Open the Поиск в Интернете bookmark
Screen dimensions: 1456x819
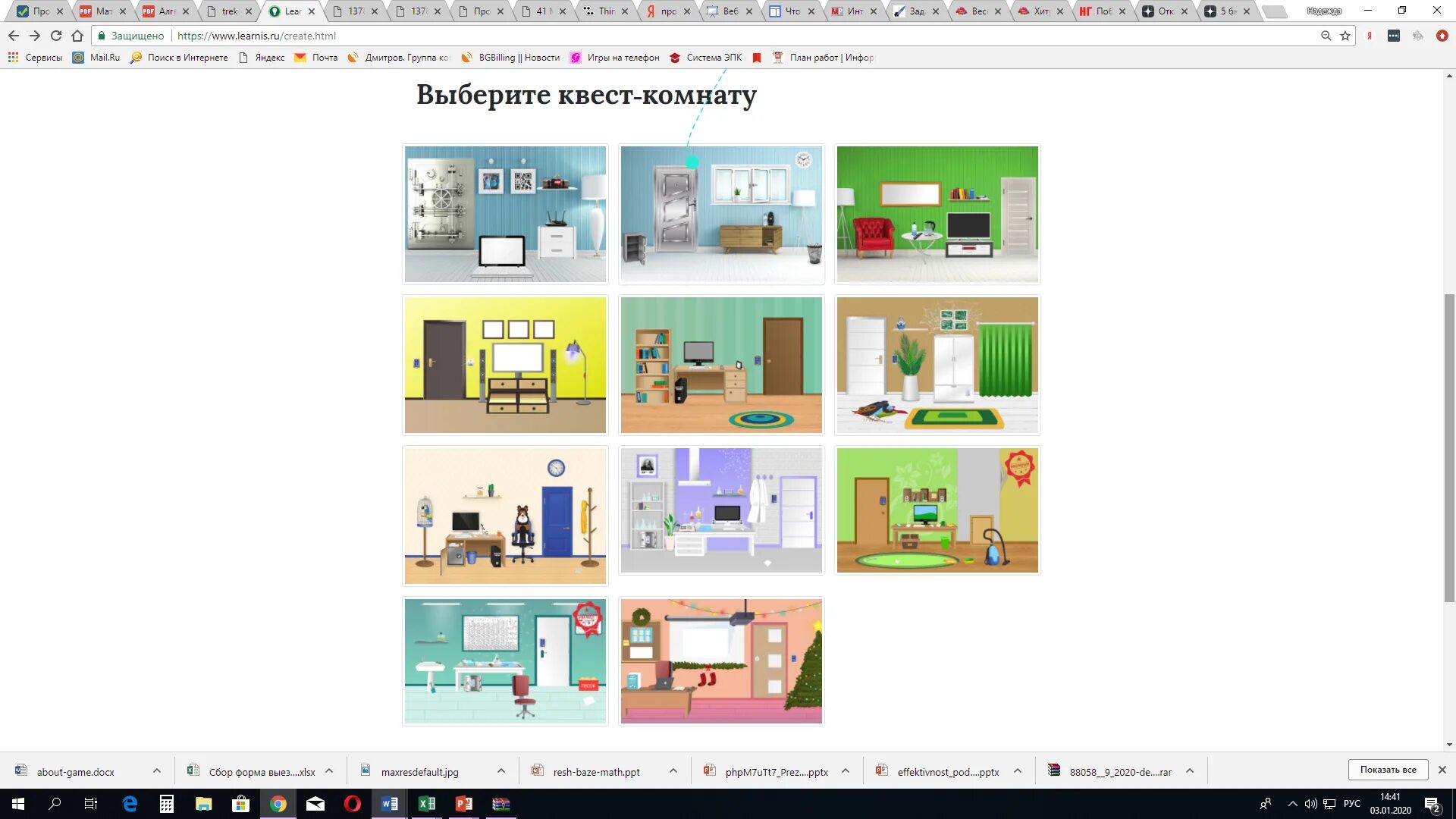coord(179,58)
